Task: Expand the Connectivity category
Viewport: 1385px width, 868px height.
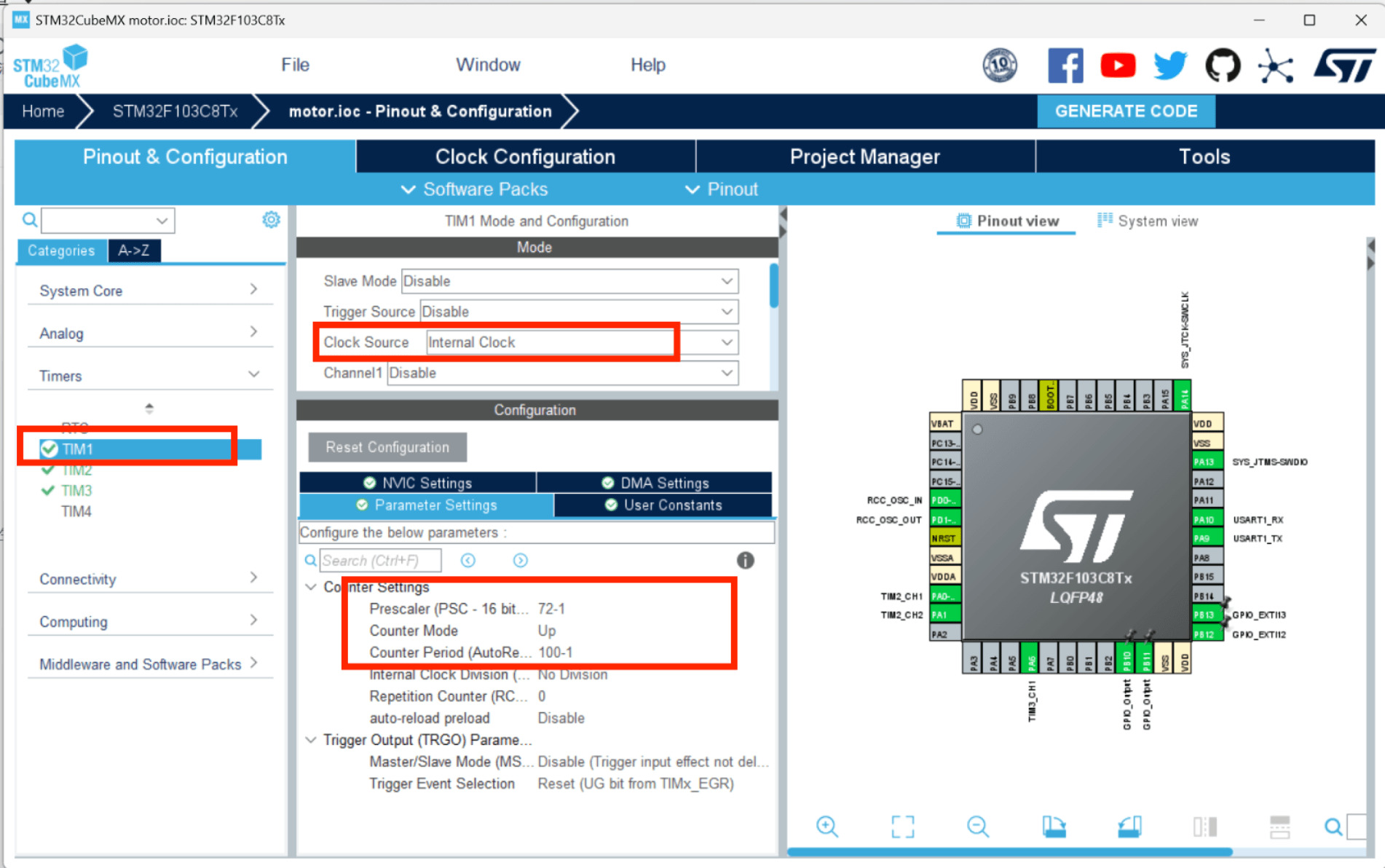Action: coord(149,579)
